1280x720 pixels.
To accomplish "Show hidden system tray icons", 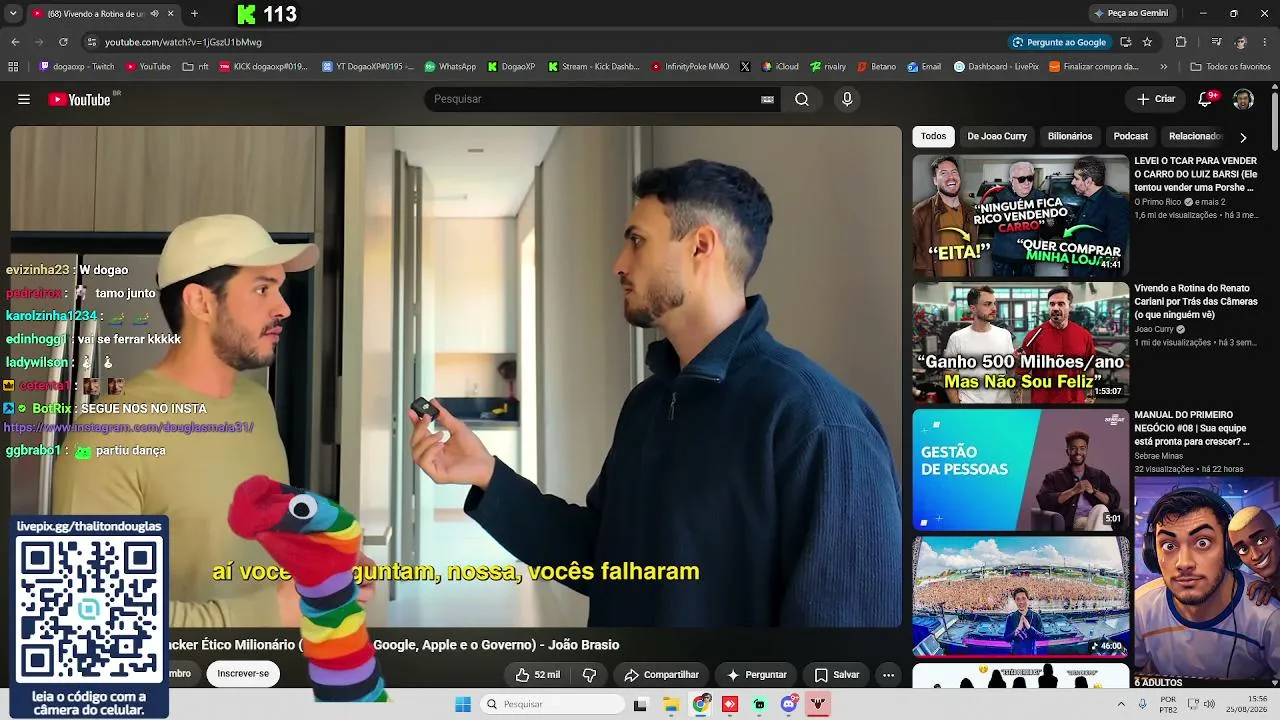I will click(x=1121, y=704).
